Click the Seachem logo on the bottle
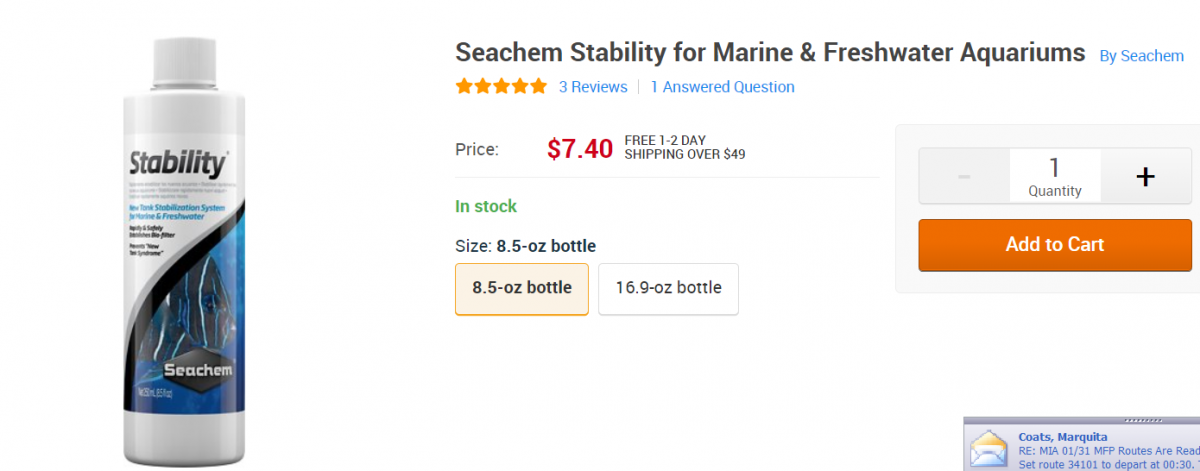 (x=198, y=370)
